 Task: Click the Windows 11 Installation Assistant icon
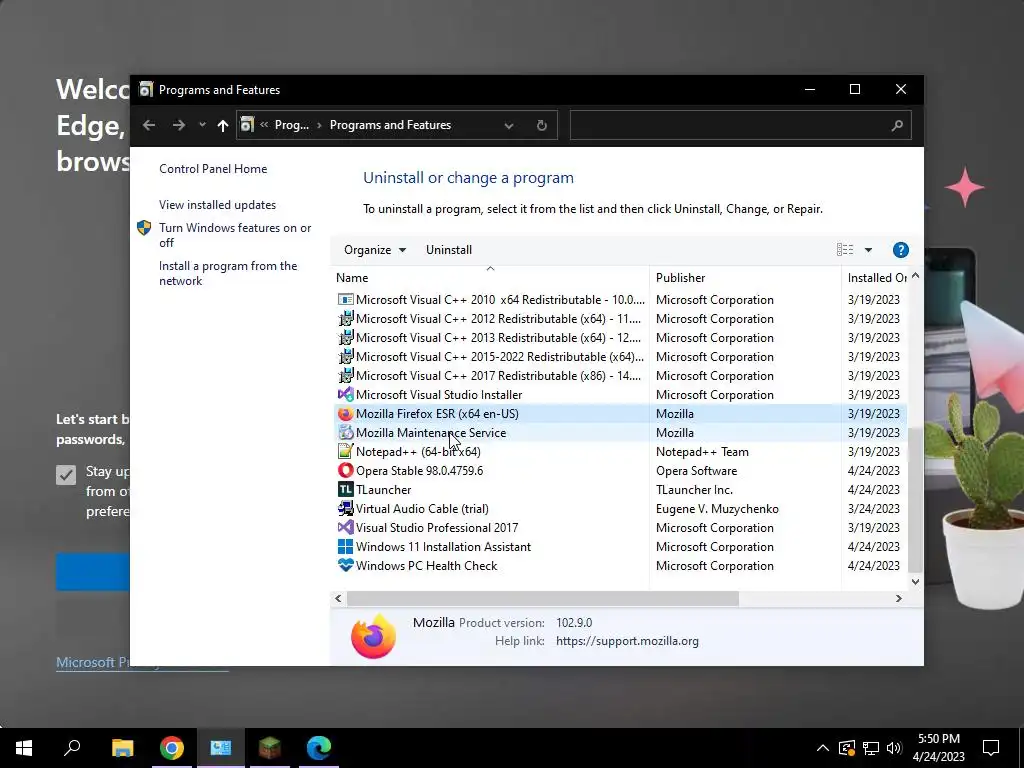tap(345, 547)
